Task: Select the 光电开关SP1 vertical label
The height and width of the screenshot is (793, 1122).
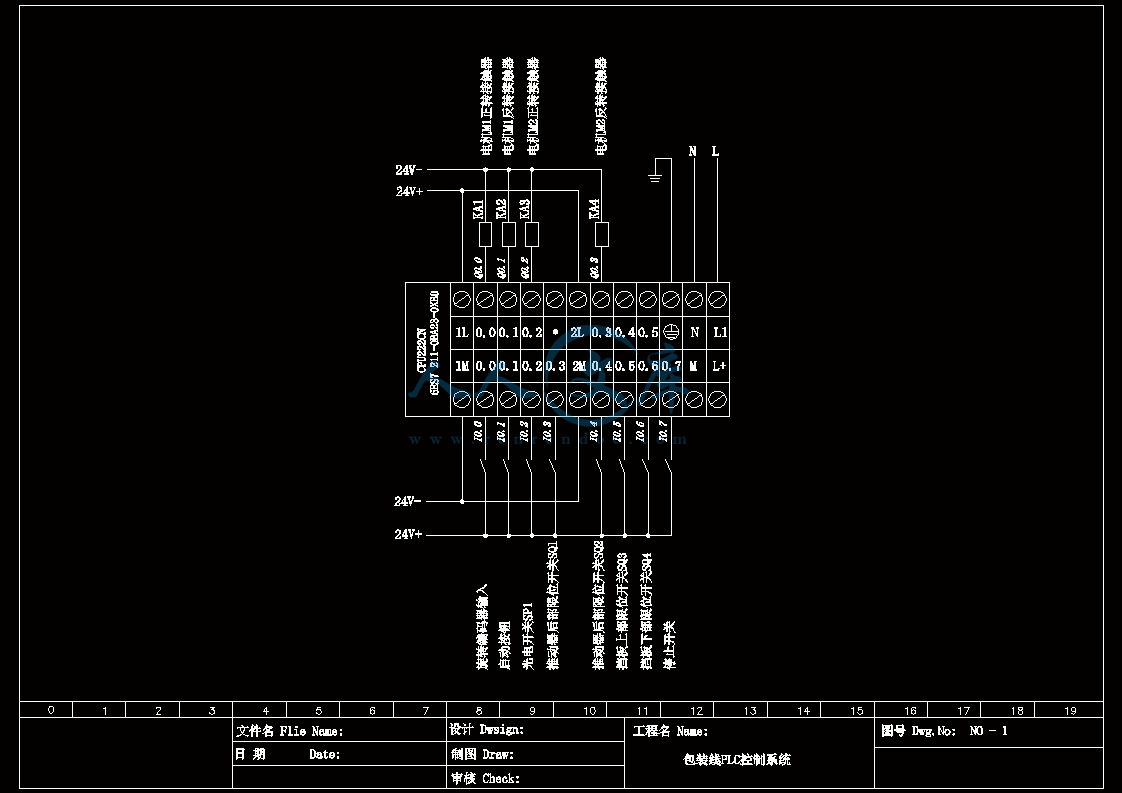Action: 528,636
